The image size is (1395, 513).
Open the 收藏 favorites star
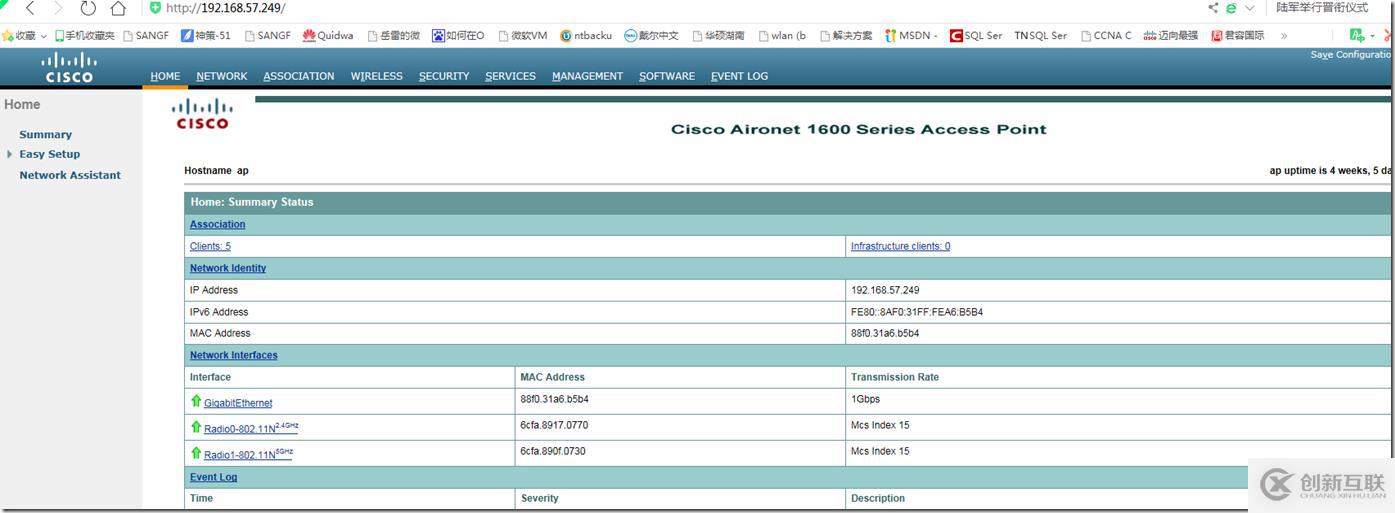point(8,35)
